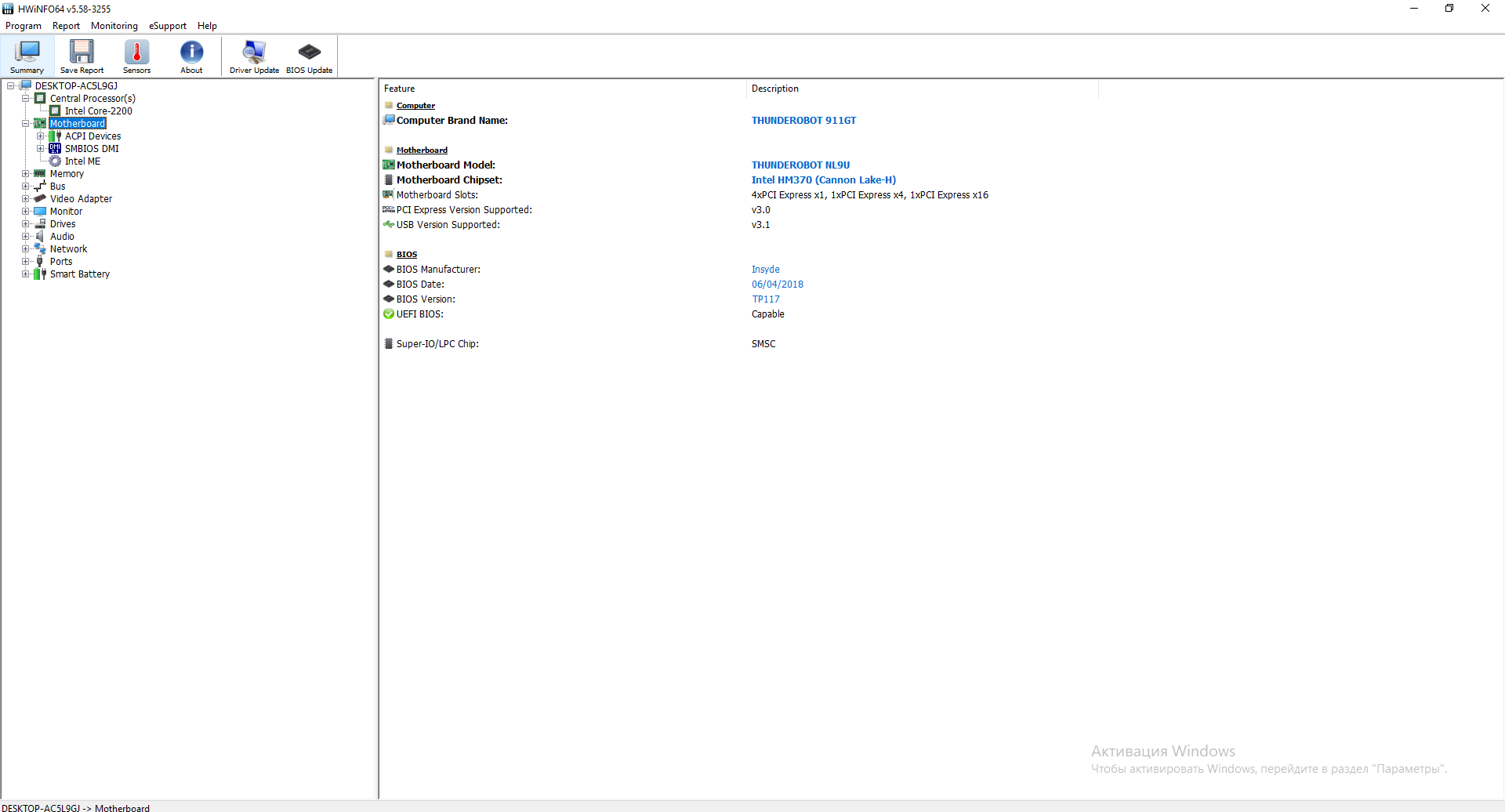Expand the Ports node
The width and height of the screenshot is (1505, 812).
[x=26, y=262]
